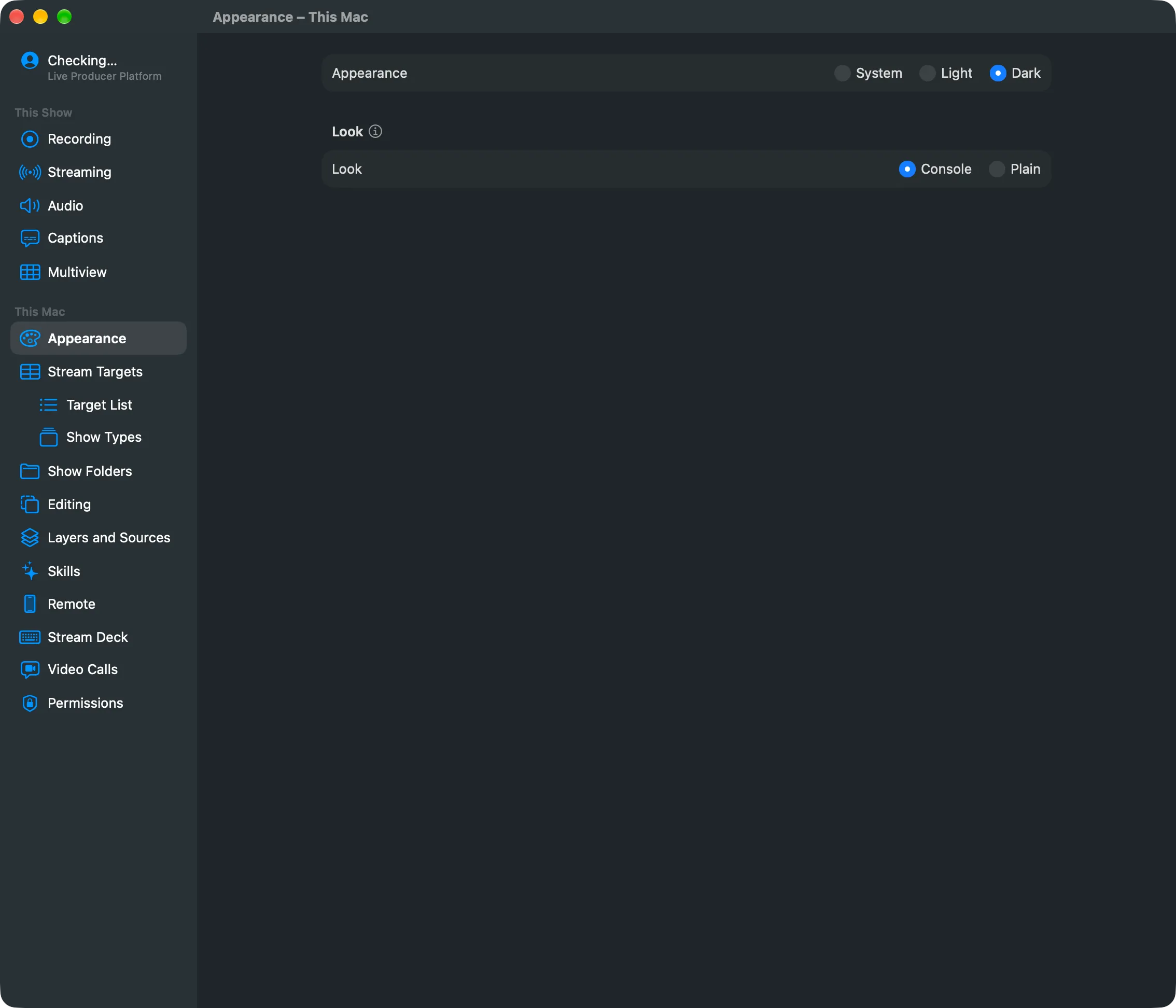
Task: Open the Streaming section label
Action: click(79, 172)
